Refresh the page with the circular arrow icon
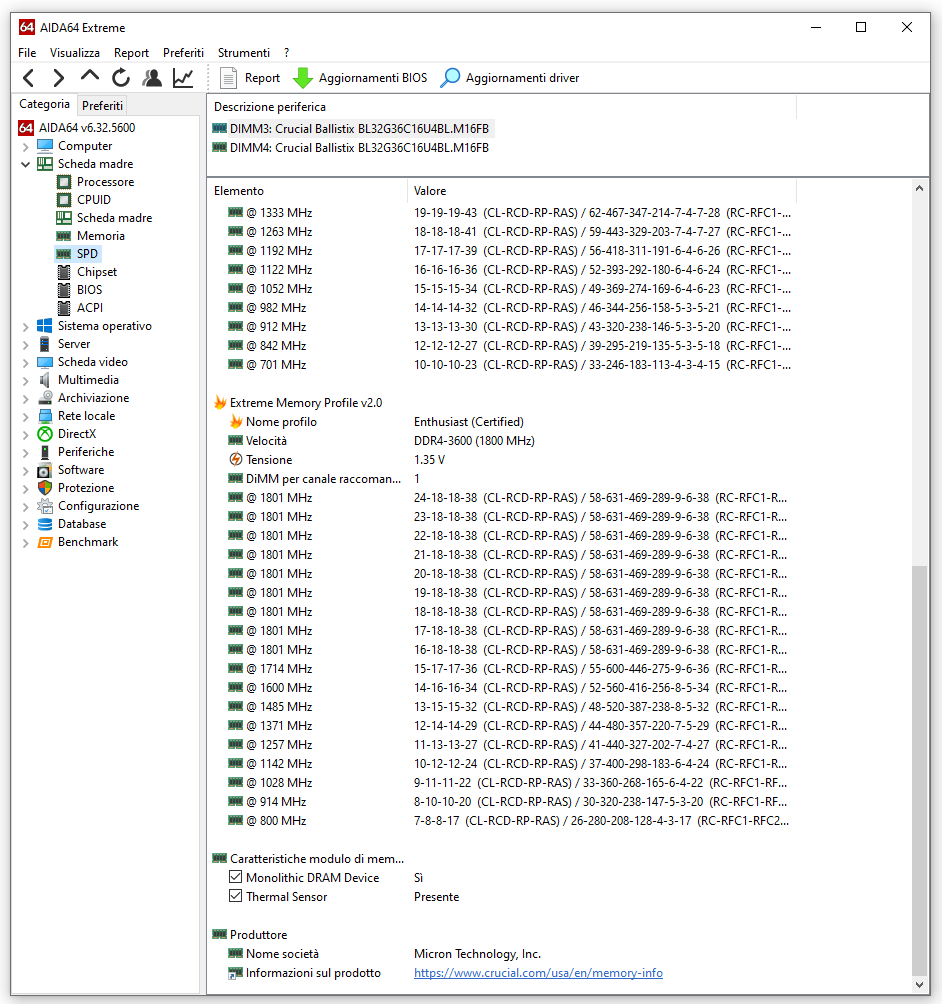The height and width of the screenshot is (1004, 942). (120, 78)
